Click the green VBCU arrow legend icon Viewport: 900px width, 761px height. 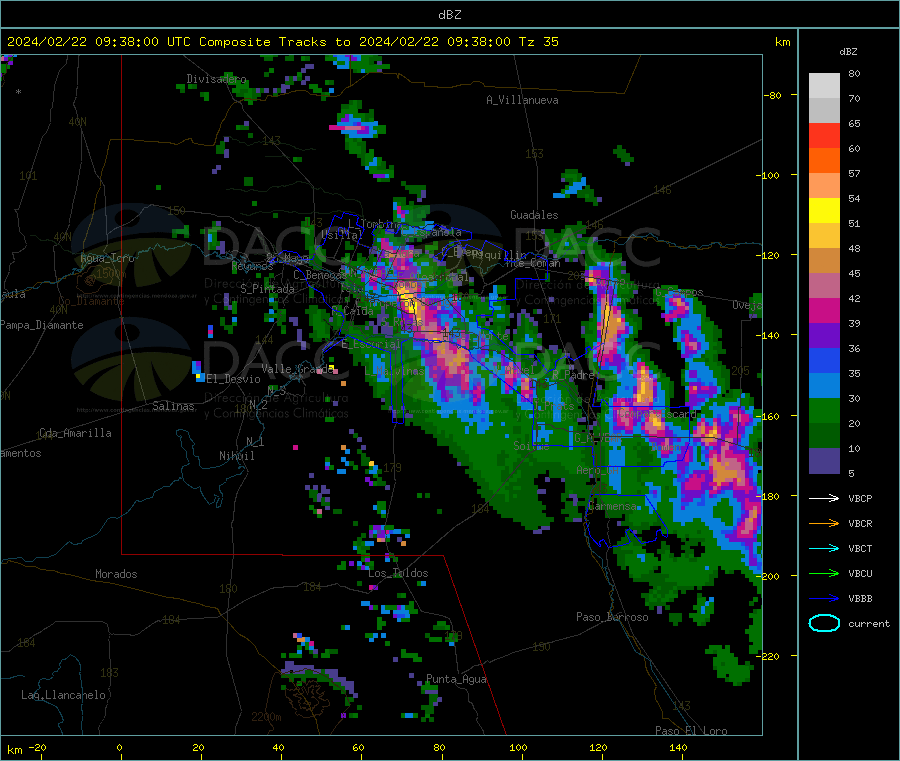point(824,573)
